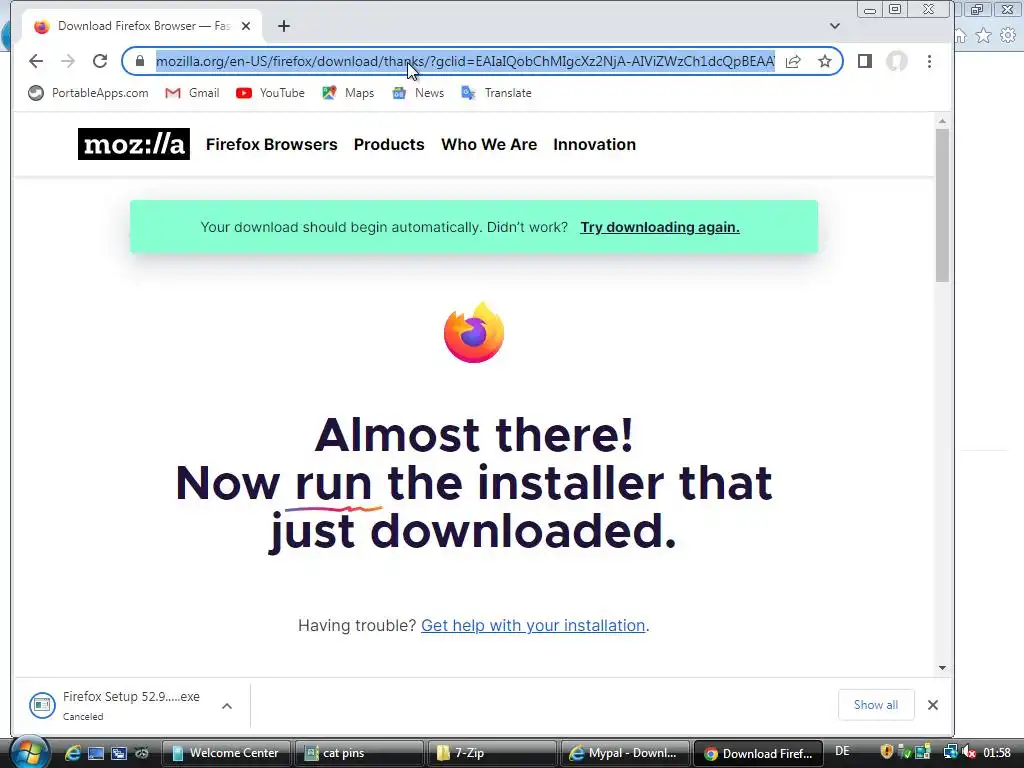Open Get help with your installation
This screenshot has height=768, width=1024.
(533, 626)
